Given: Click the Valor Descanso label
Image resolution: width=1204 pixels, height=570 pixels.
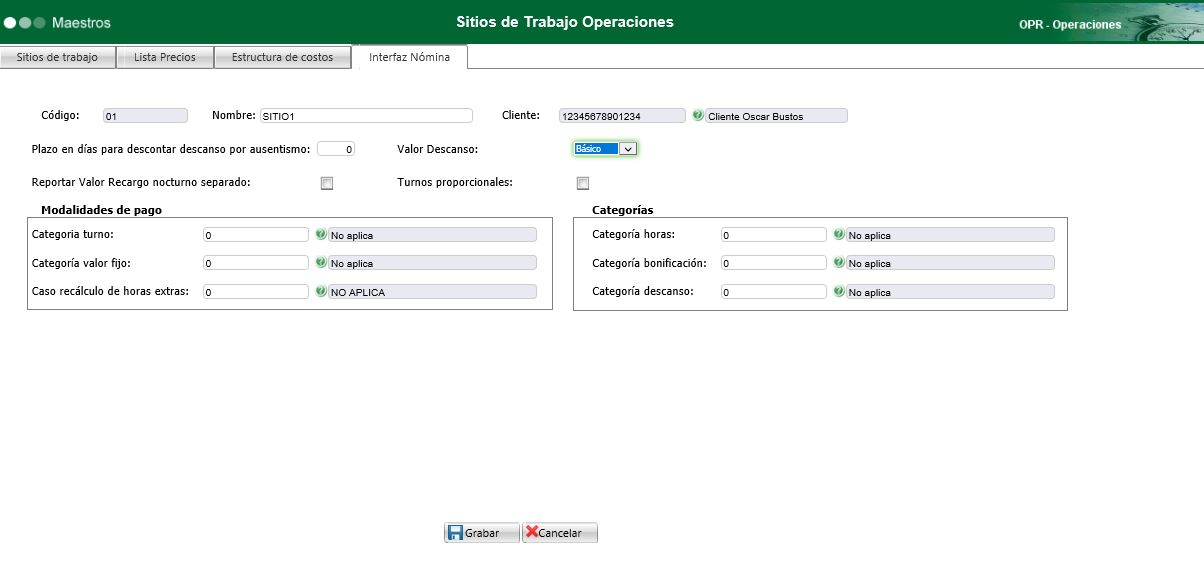Looking at the screenshot, I should [438, 149].
